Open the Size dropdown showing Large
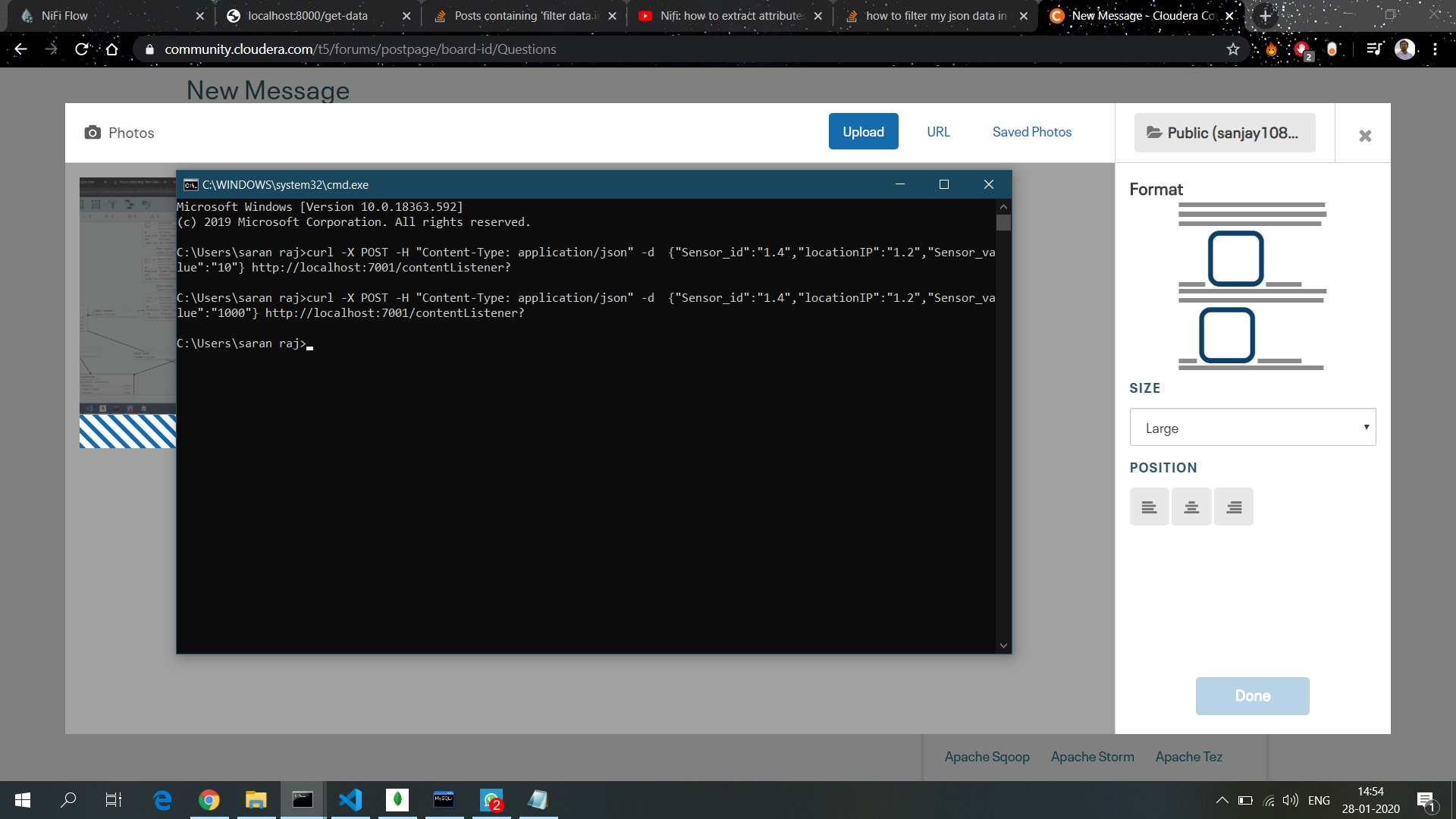The width and height of the screenshot is (1456, 819). [1252, 427]
